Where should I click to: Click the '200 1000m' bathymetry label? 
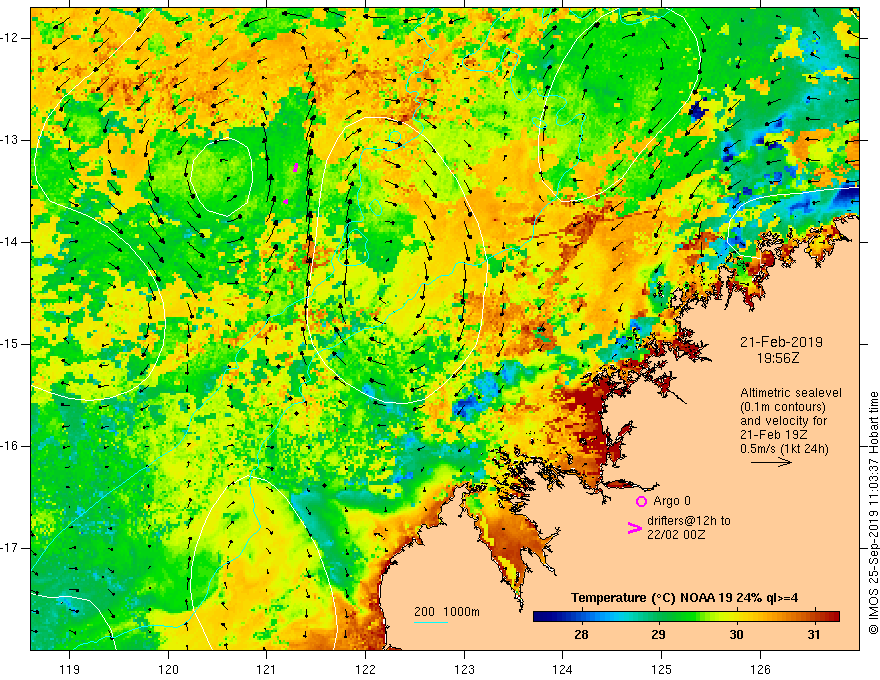(447, 612)
